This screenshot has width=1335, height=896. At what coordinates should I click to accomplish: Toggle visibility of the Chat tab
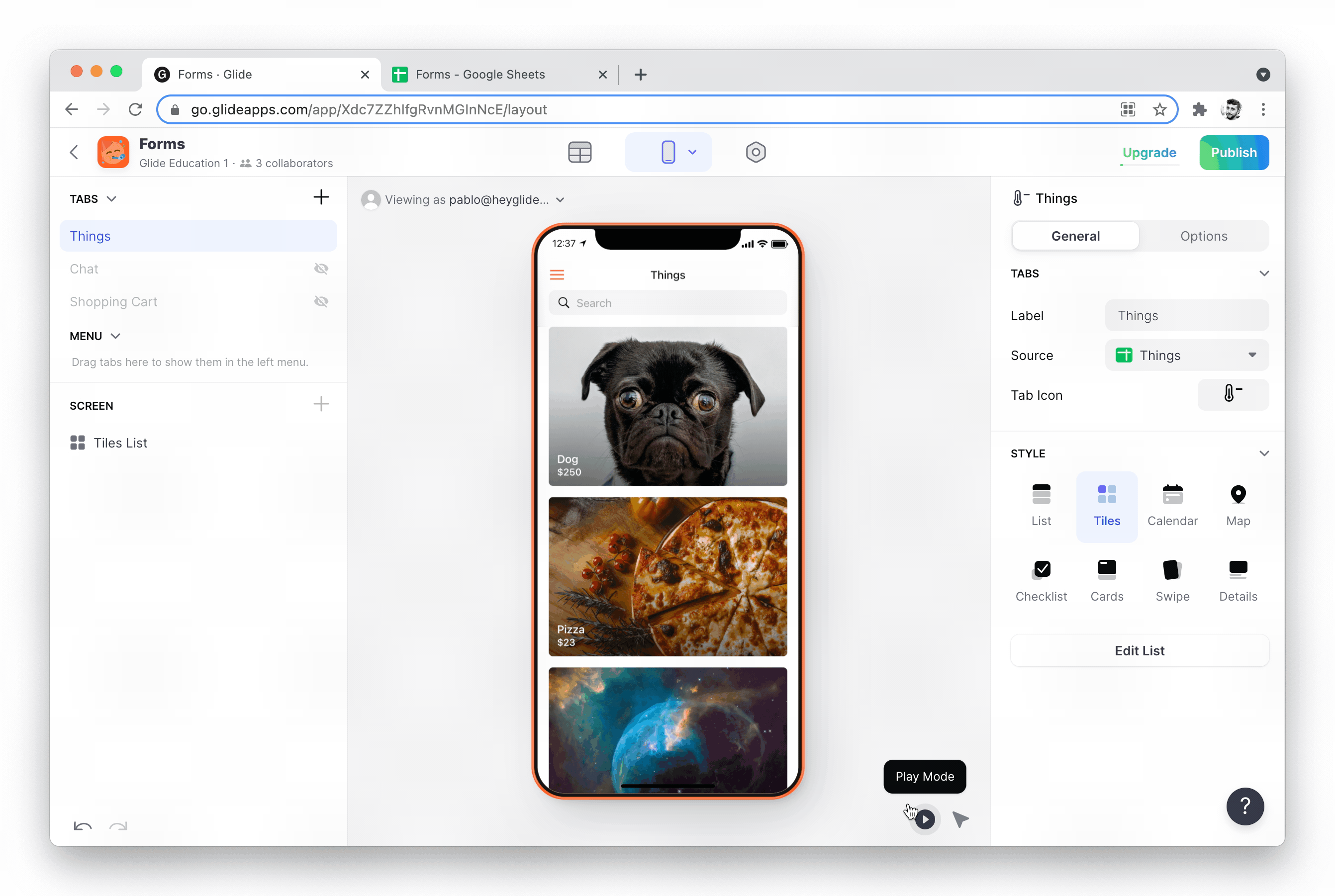click(x=321, y=269)
